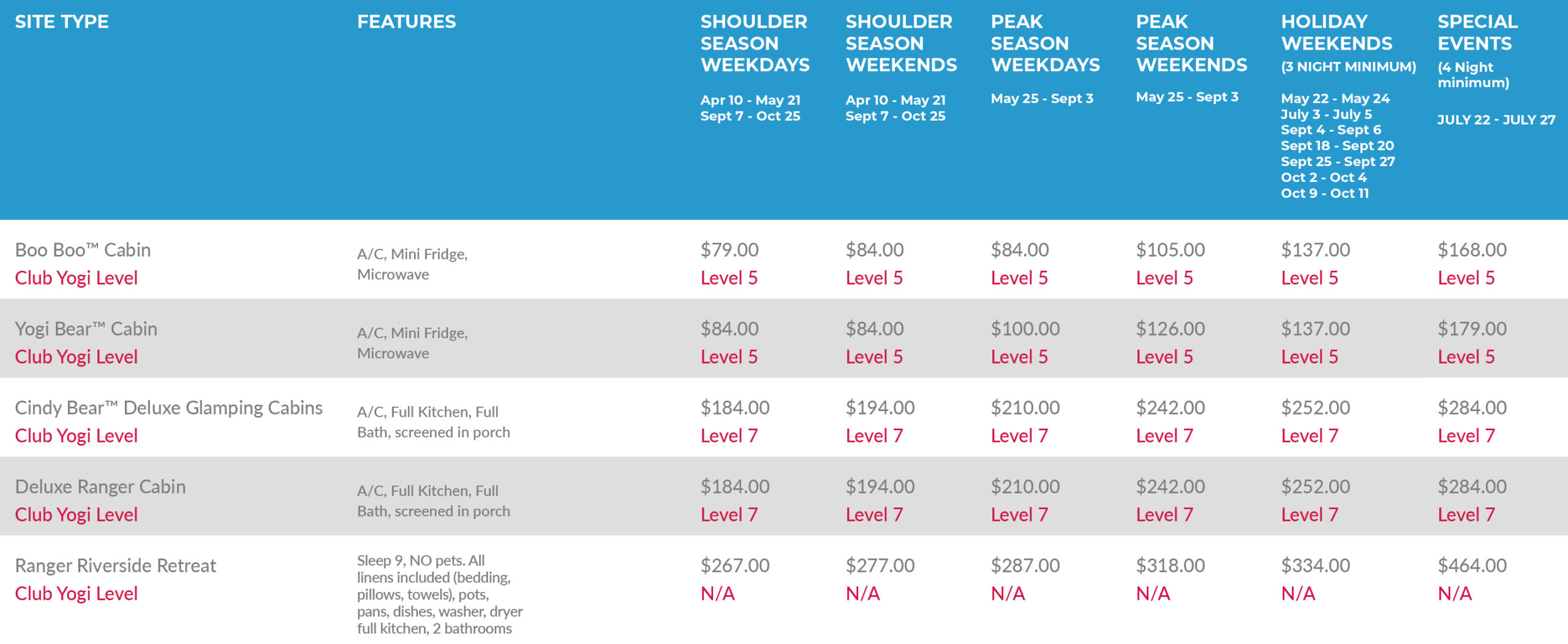Select Level 5 under Boo Boo $168.00 price
The width and height of the screenshot is (1568, 644).
(1466, 278)
